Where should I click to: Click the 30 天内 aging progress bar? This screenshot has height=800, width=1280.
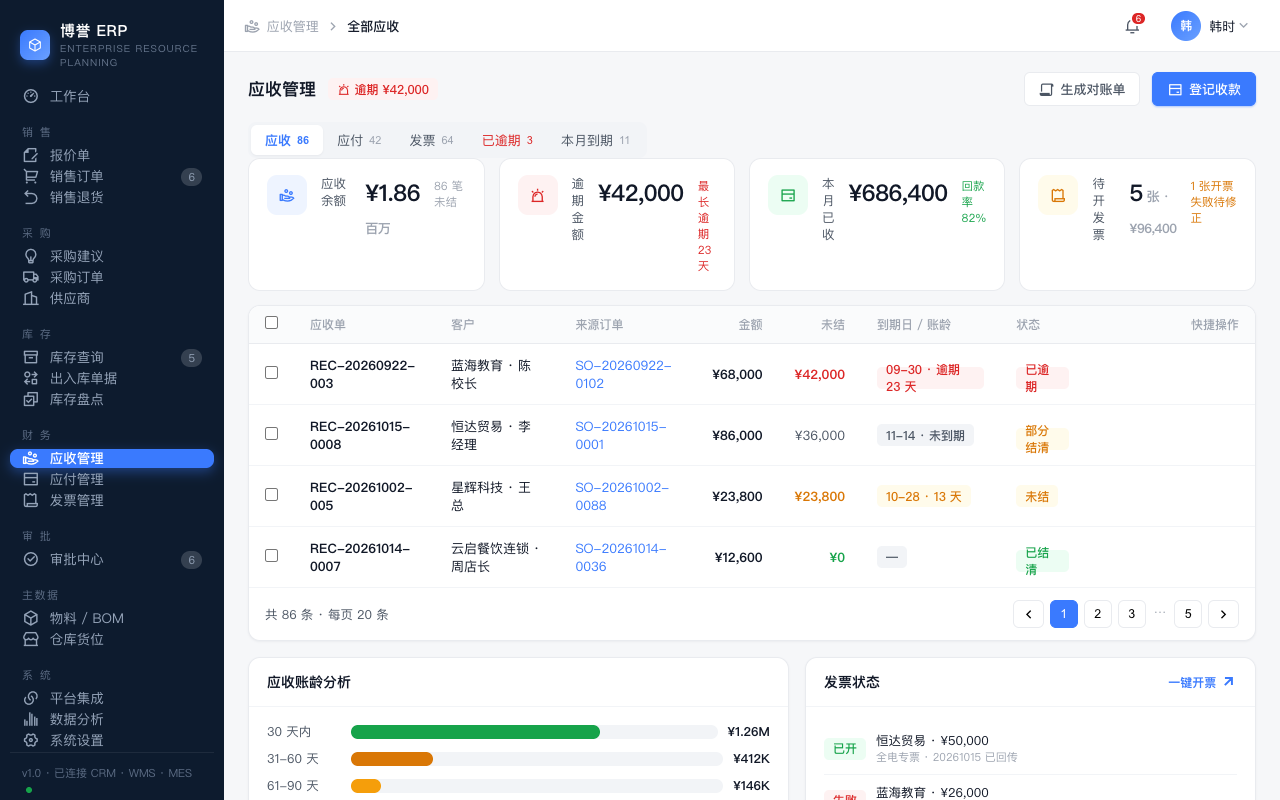(x=534, y=732)
